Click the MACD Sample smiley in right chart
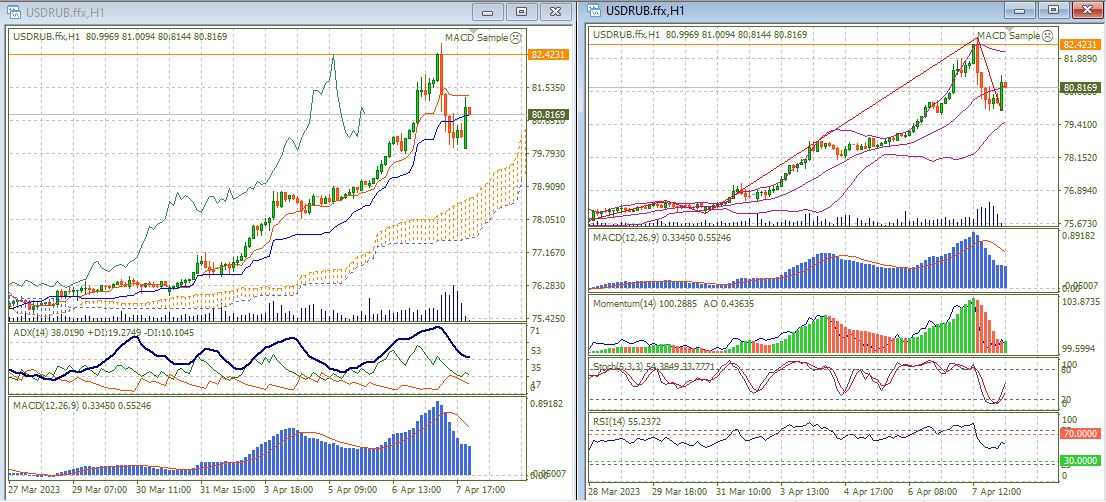 1047,35
